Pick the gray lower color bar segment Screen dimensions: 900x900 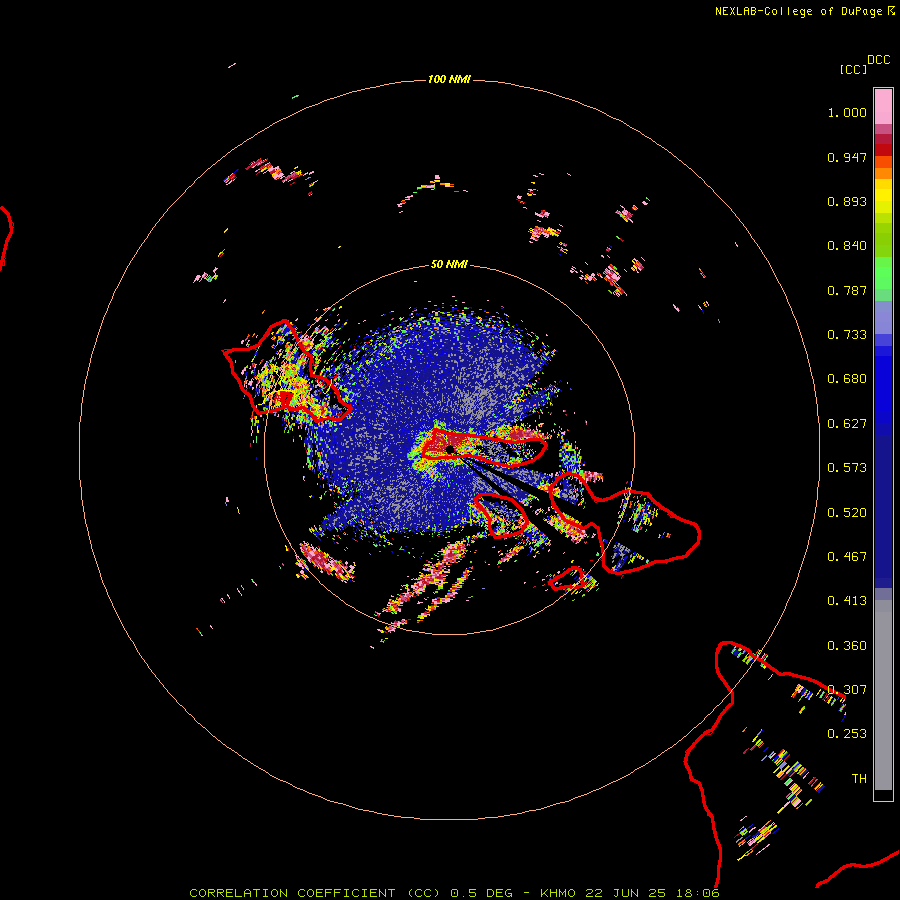click(x=883, y=695)
